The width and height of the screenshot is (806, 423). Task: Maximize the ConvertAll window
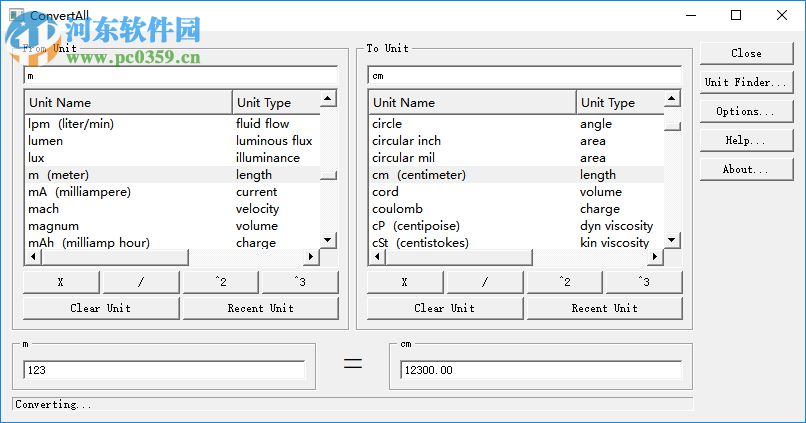(736, 15)
